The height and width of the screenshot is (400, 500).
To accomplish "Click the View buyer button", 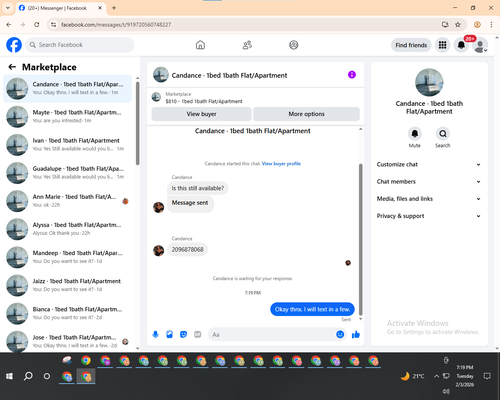I will click(x=201, y=114).
